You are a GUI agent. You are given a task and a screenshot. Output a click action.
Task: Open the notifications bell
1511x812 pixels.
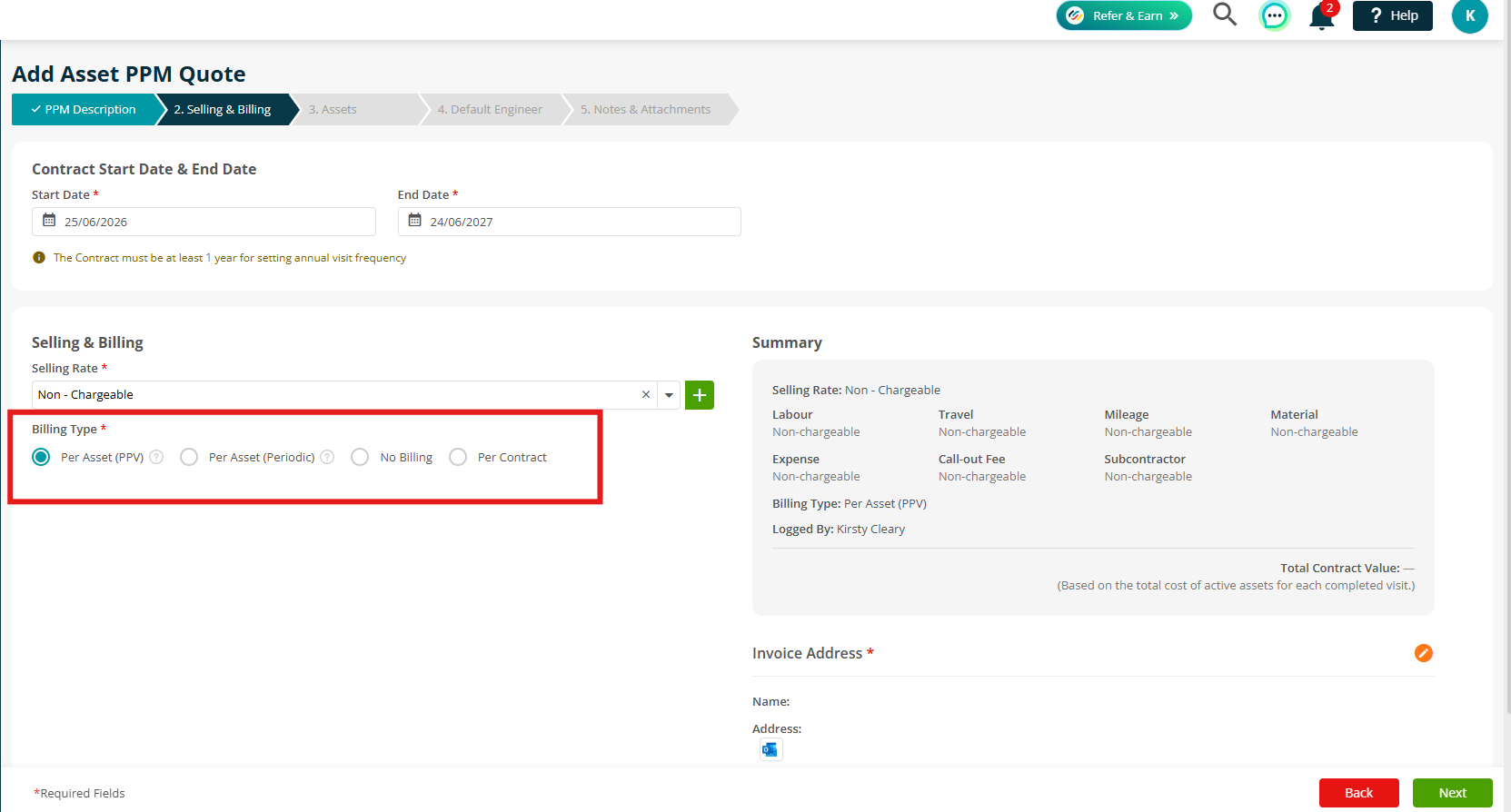click(1322, 16)
